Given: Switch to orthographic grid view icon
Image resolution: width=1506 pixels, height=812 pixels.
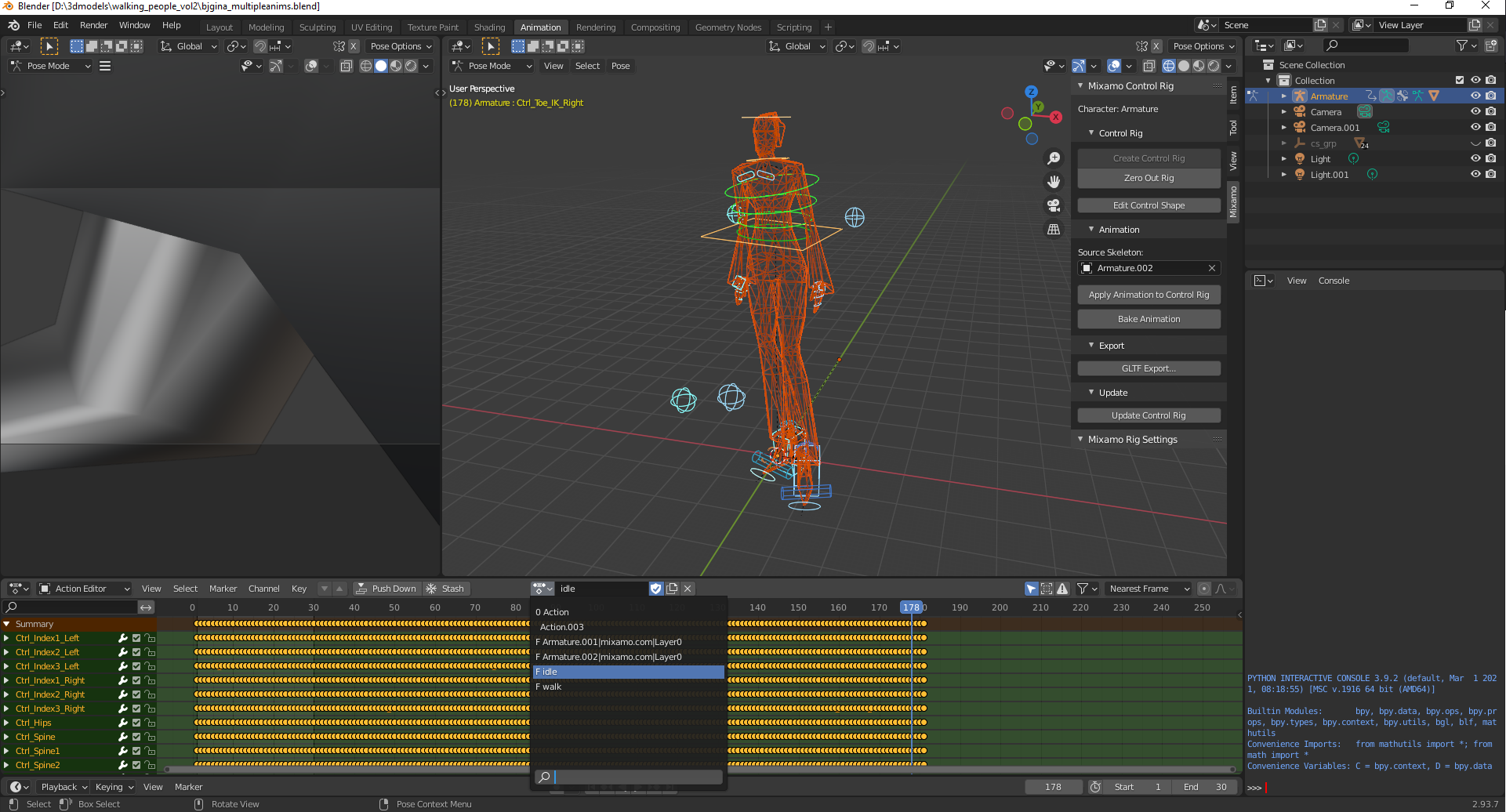Looking at the screenshot, I should 1054,230.
